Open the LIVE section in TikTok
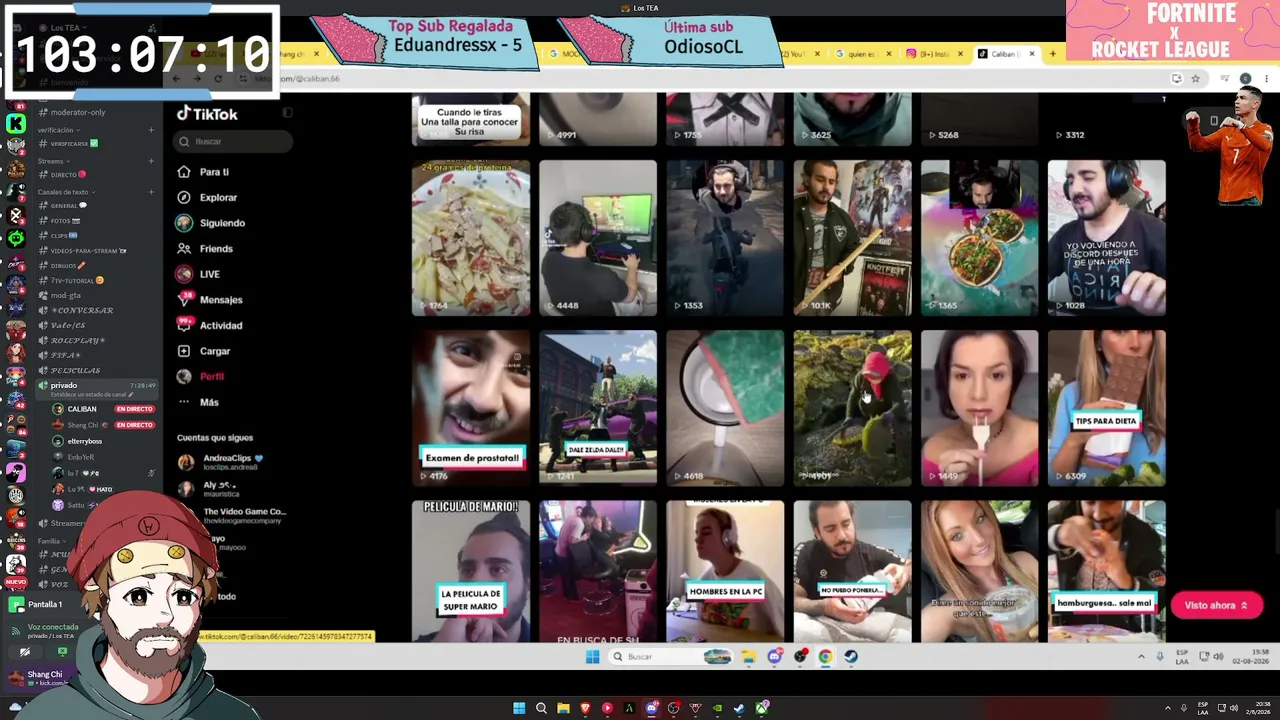 coord(199,274)
